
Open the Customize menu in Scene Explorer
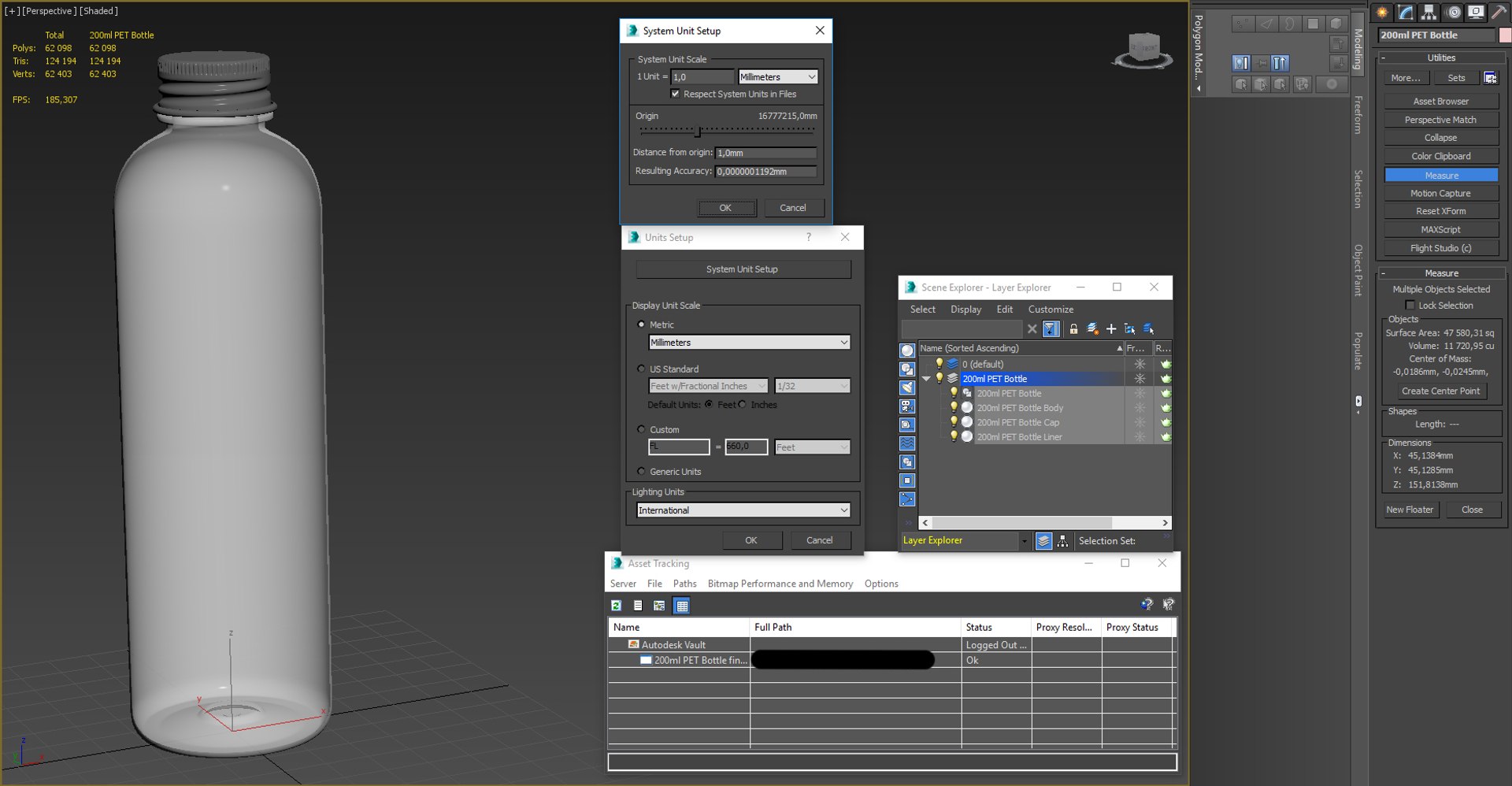coord(1051,310)
